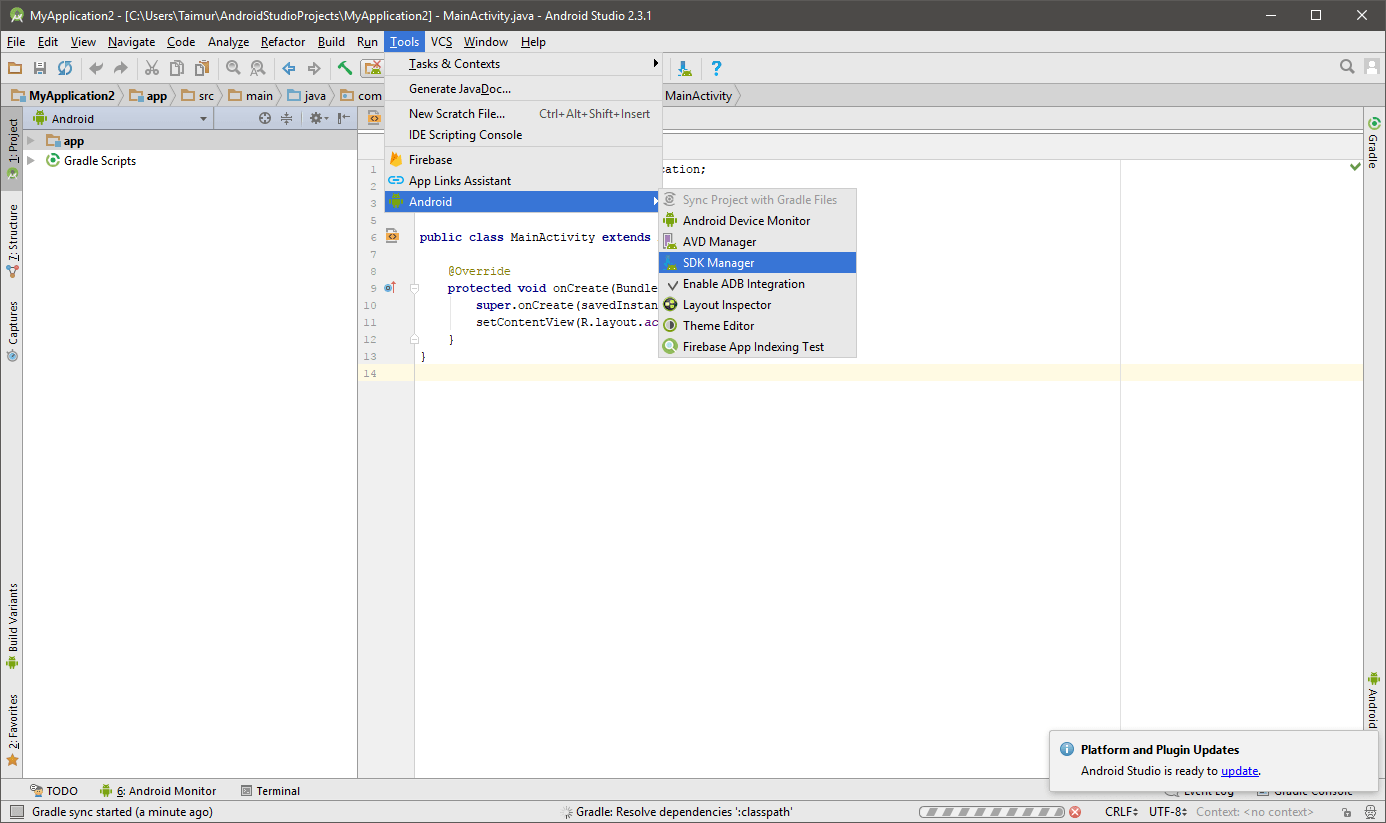Click the Help question mark icon
Screen dimensions: 1386x823
[x=716, y=68]
